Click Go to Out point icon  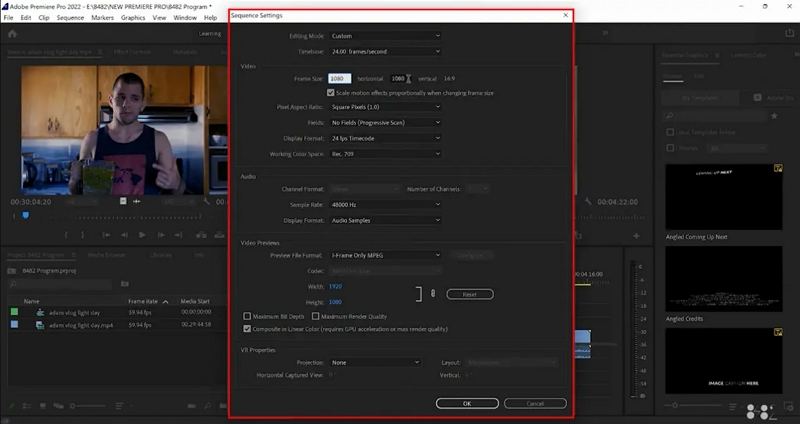(178, 235)
